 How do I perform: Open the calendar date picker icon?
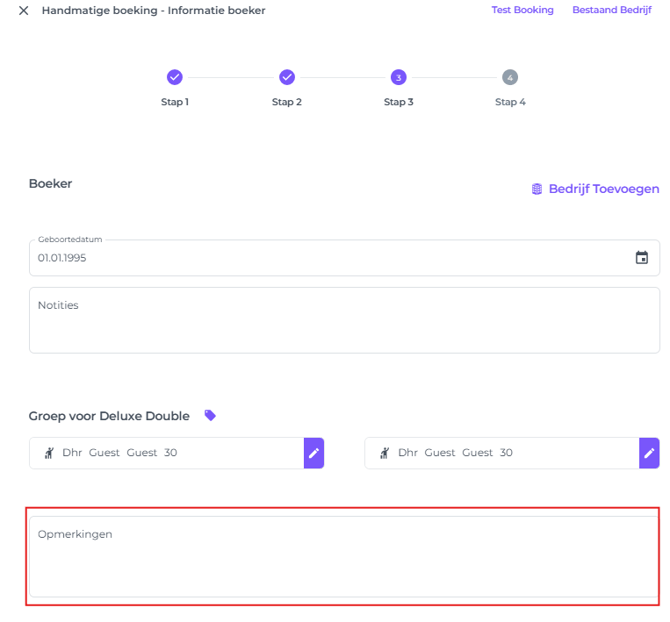(641, 258)
